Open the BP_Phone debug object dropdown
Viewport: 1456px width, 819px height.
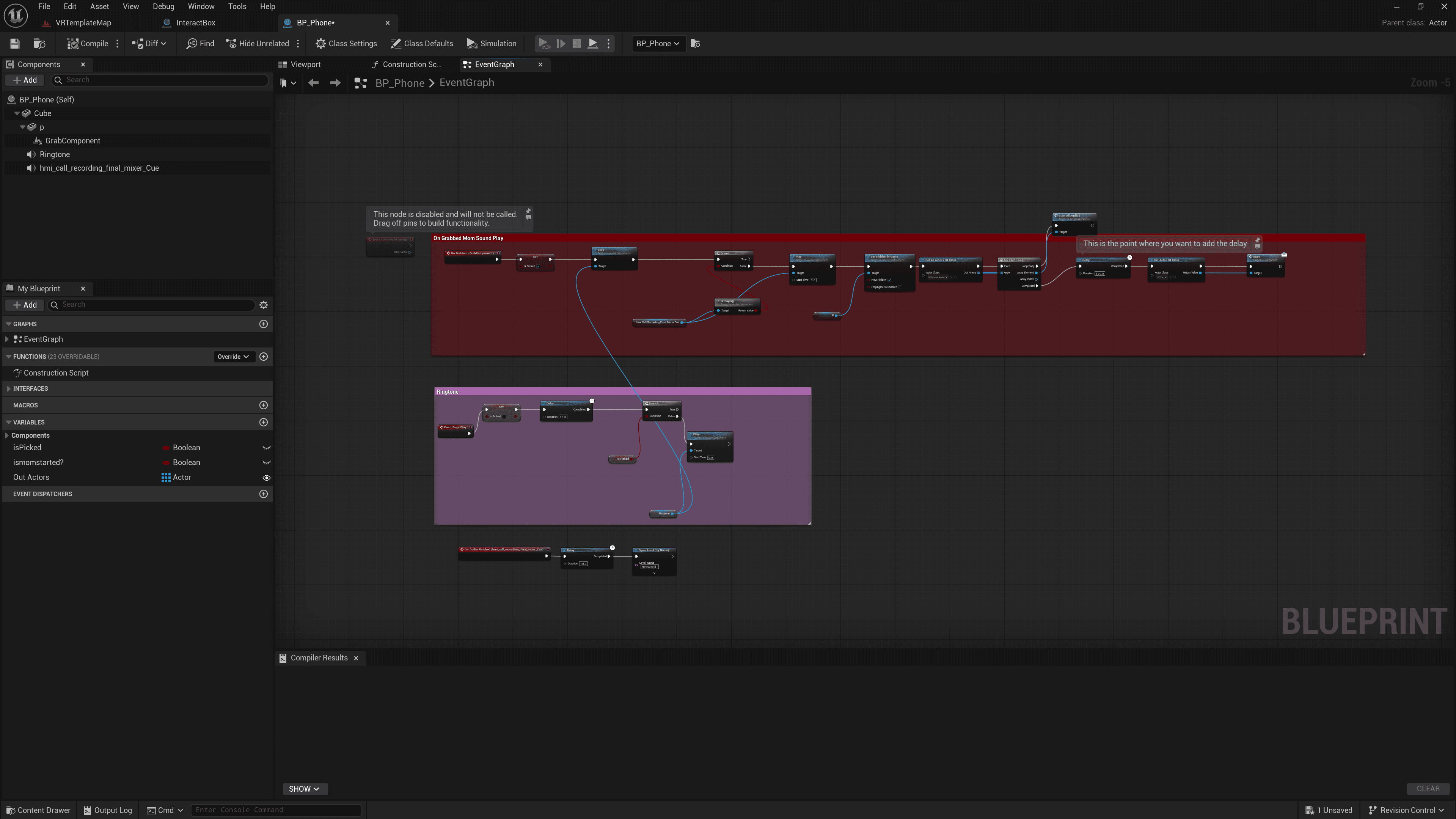click(x=657, y=44)
